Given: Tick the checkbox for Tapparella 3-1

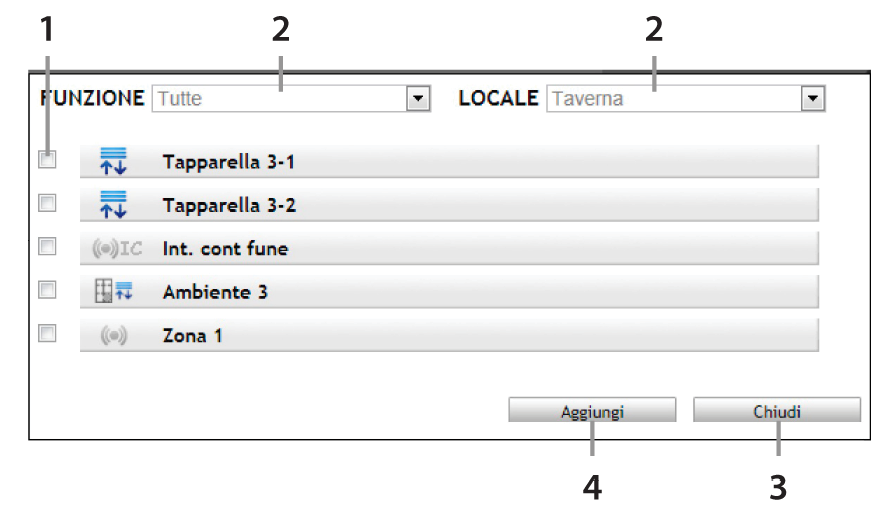Looking at the screenshot, I should click(x=47, y=159).
